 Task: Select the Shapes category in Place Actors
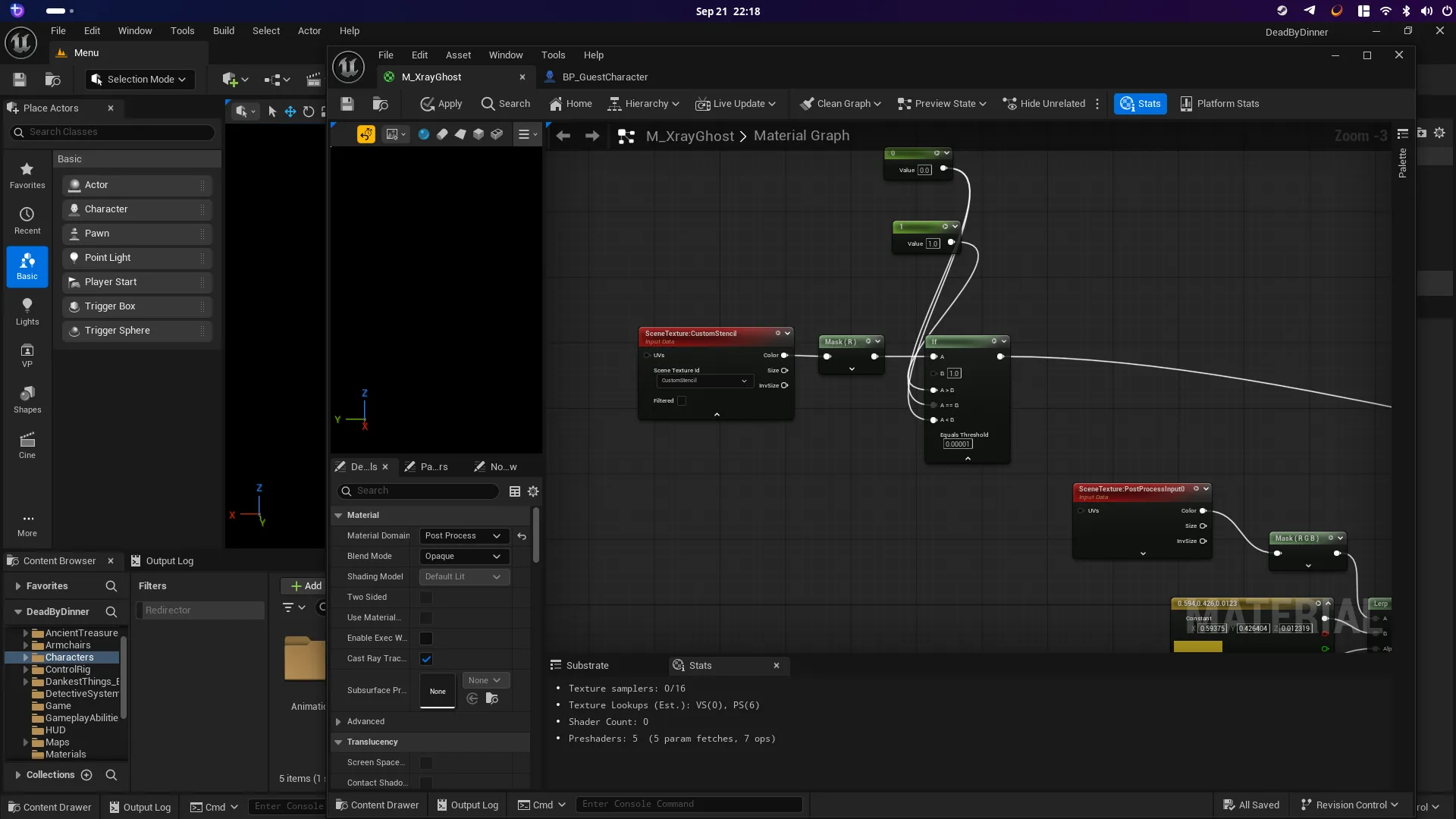coord(27,399)
